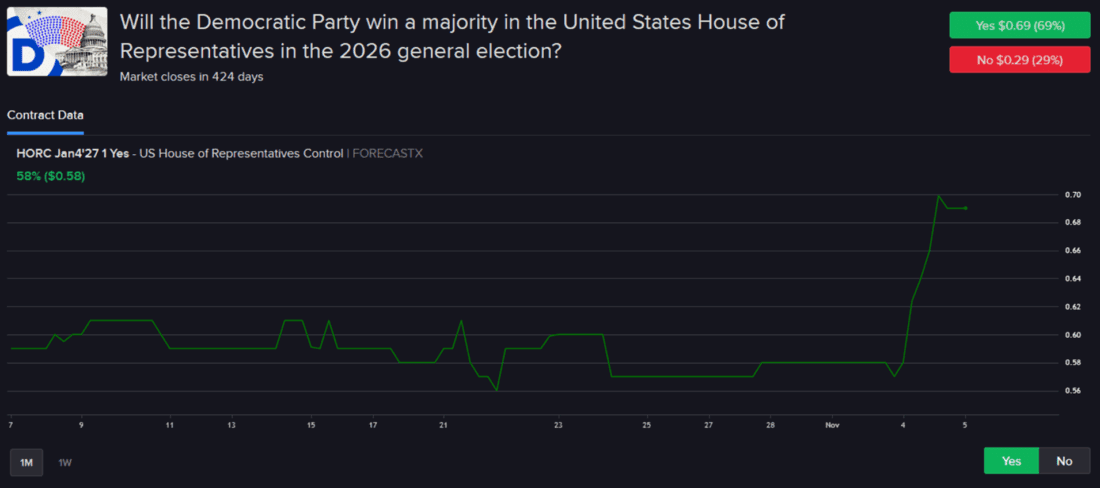Buy Yes at $0.69

(x=1019, y=25)
